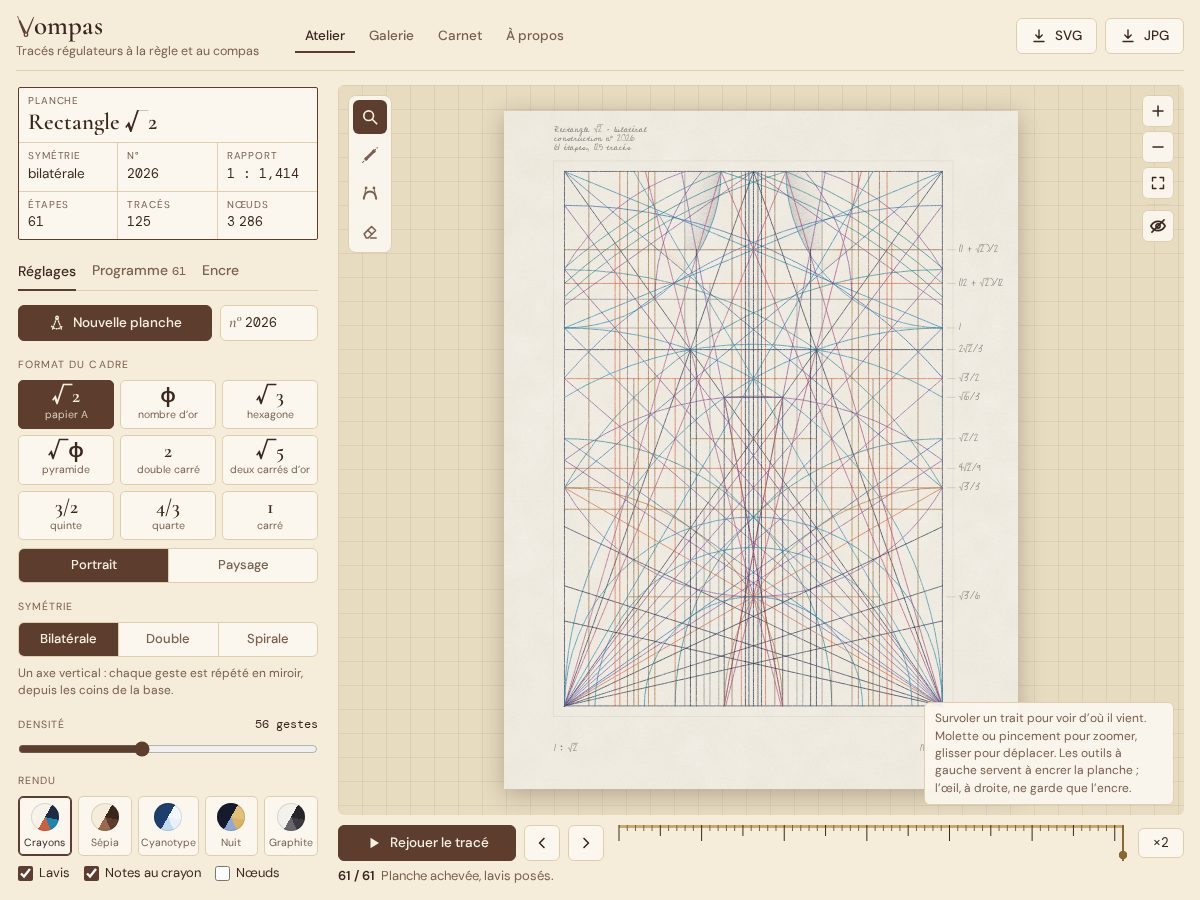Viewport: 1200px width, 900px height.
Task: Replay with Rejouer le tracé
Action: click(427, 843)
